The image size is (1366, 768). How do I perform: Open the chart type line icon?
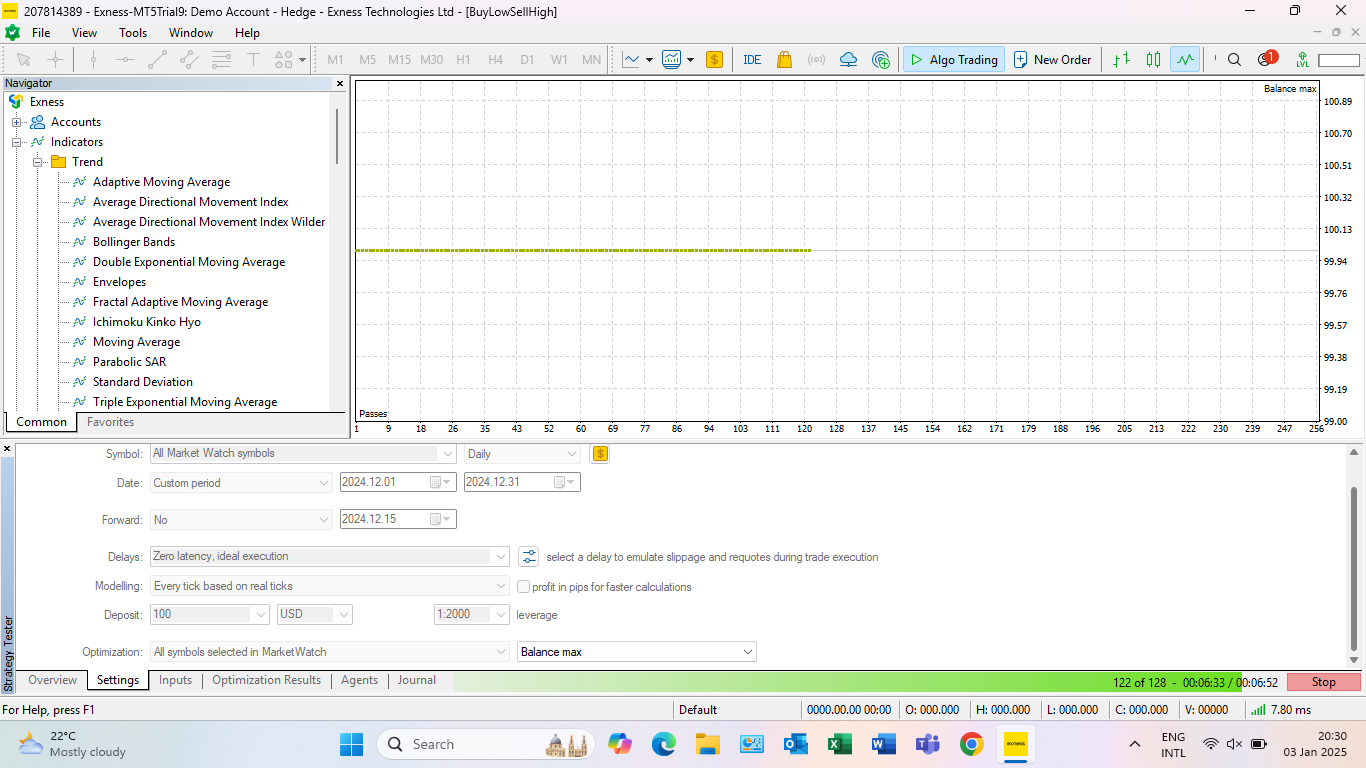tap(631, 60)
